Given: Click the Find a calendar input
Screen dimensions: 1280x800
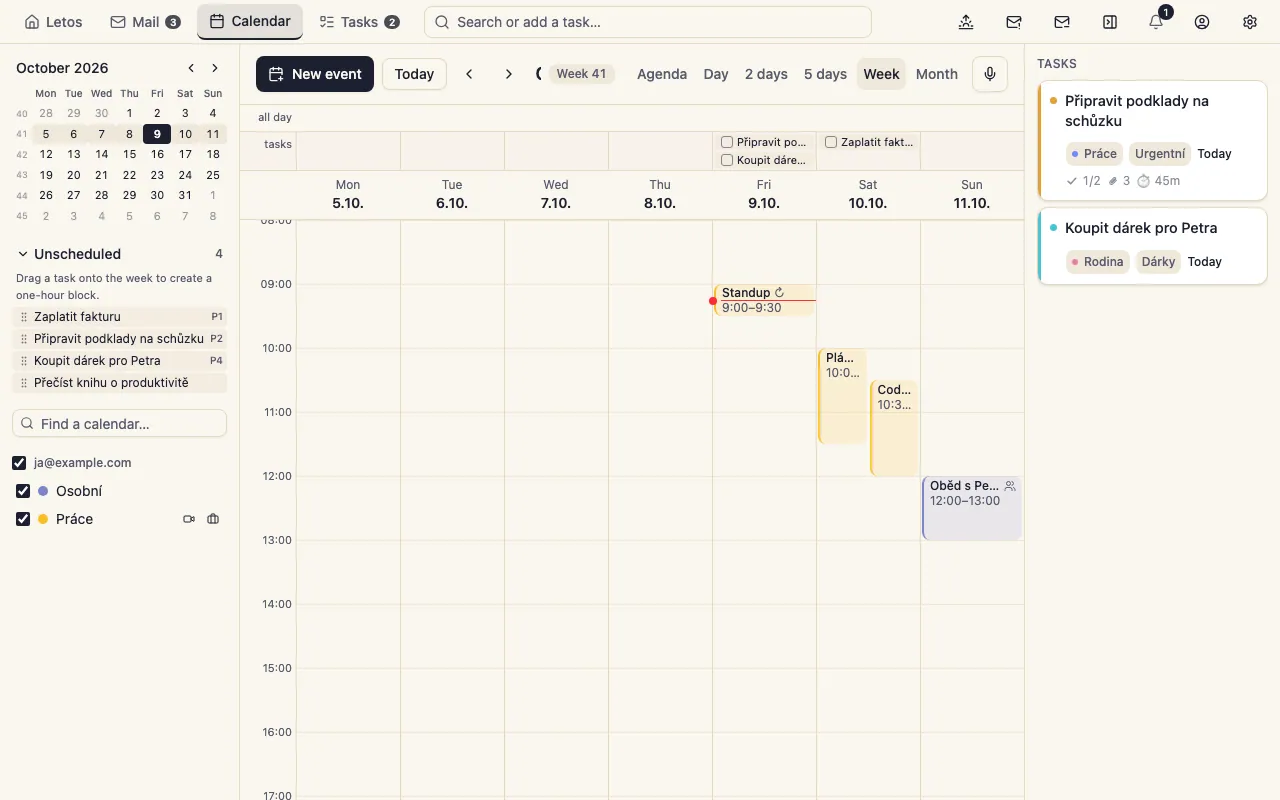Looking at the screenshot, I should click(x=120, y=424).
